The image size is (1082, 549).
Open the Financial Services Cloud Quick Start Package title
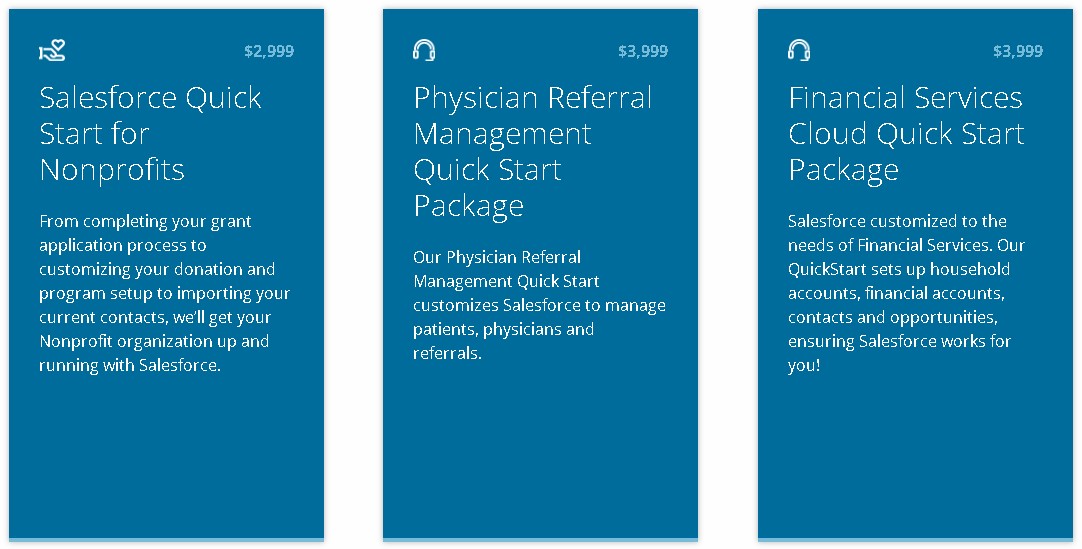pos(906,133)
